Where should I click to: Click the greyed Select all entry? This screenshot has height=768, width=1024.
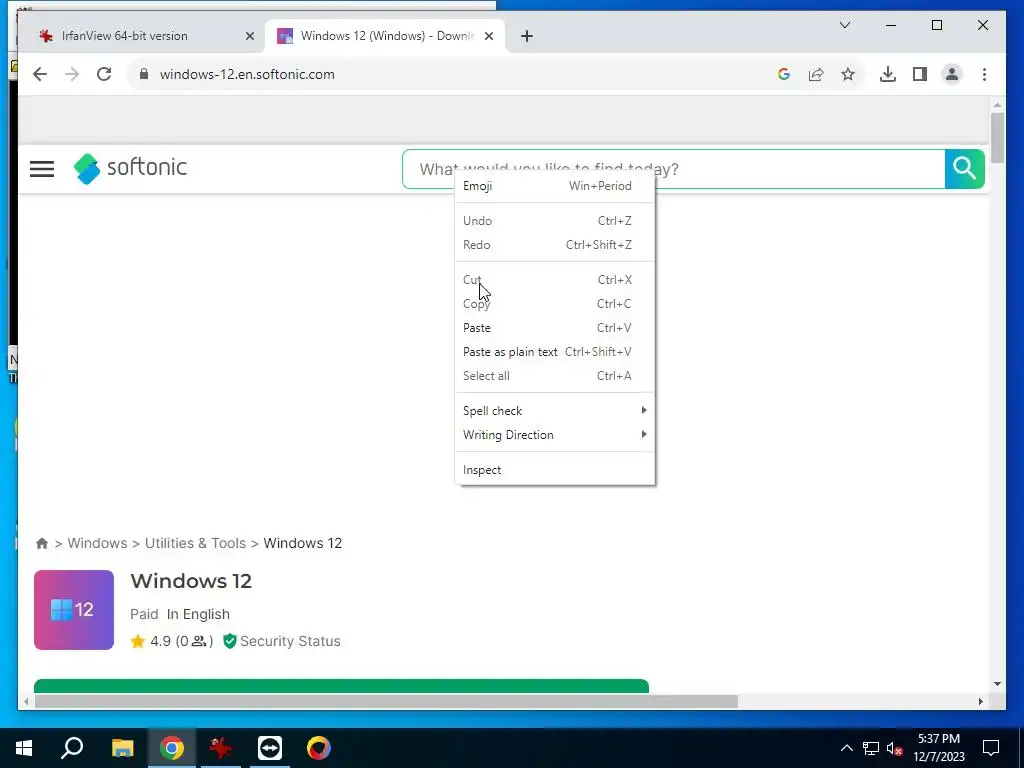[554, 376]
